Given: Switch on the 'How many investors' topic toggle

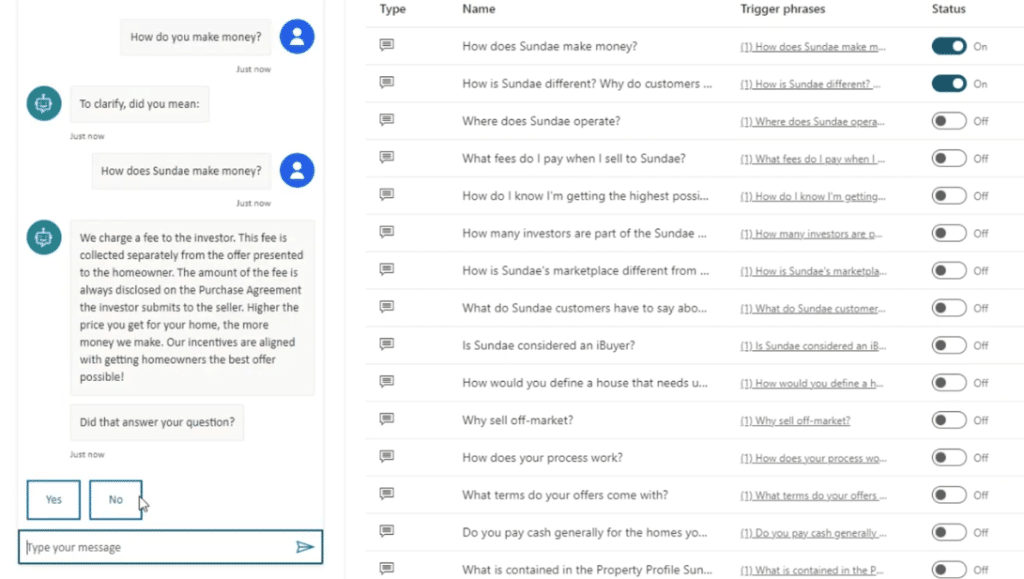Looking at the screenshot, I should (x=949, y=233).
